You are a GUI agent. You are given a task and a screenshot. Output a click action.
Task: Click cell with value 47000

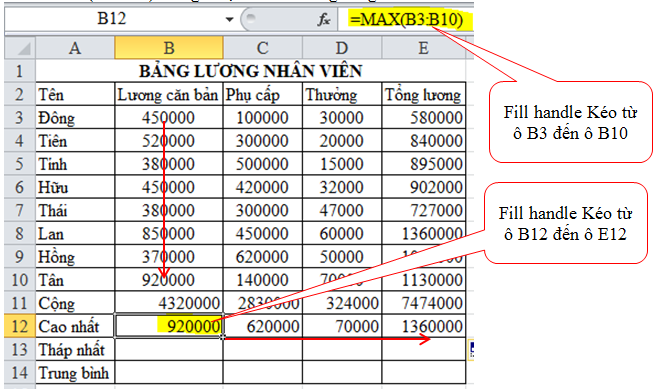point(342,210)
